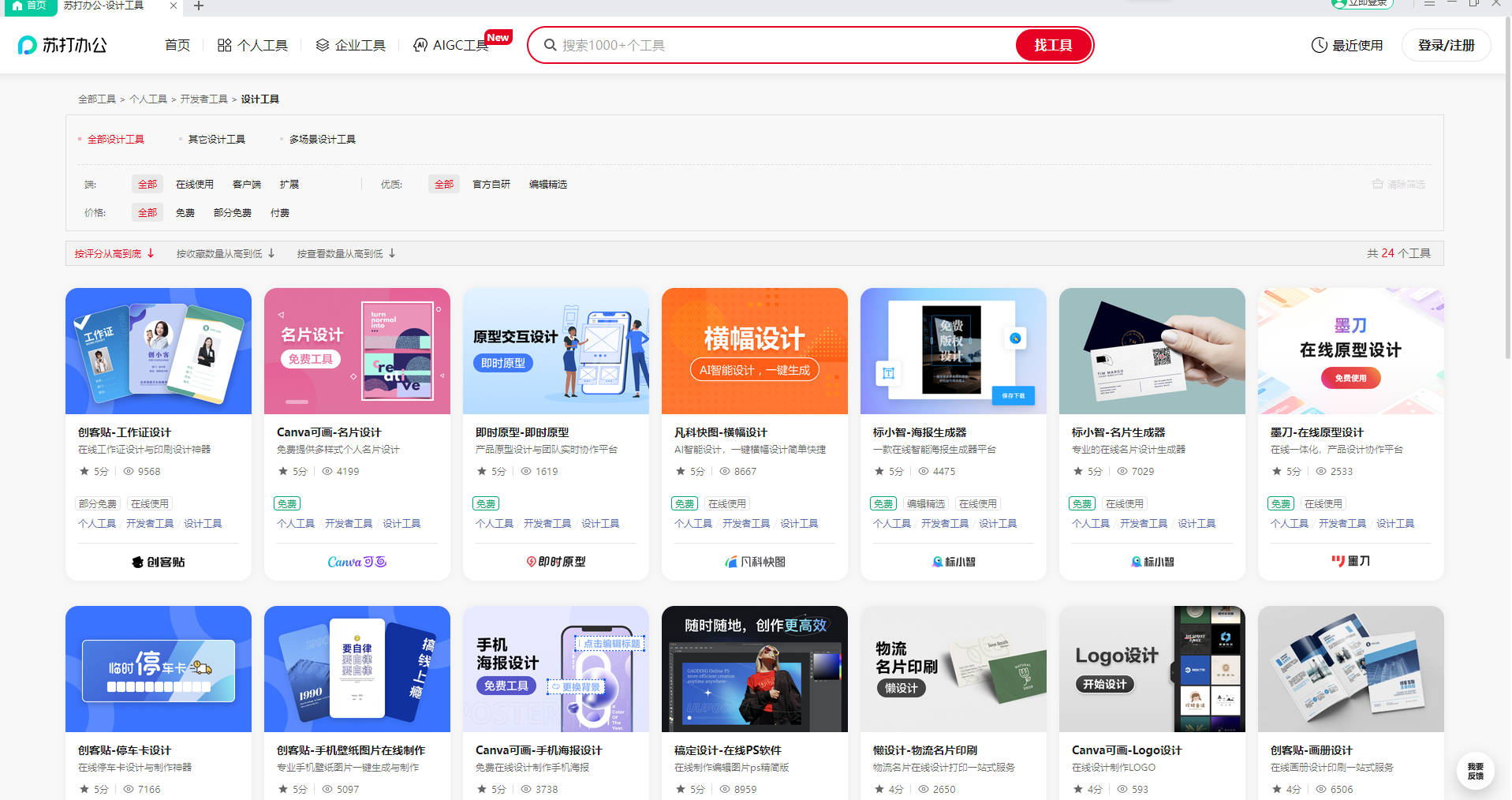Sort by 按评分从高到底

114,253
